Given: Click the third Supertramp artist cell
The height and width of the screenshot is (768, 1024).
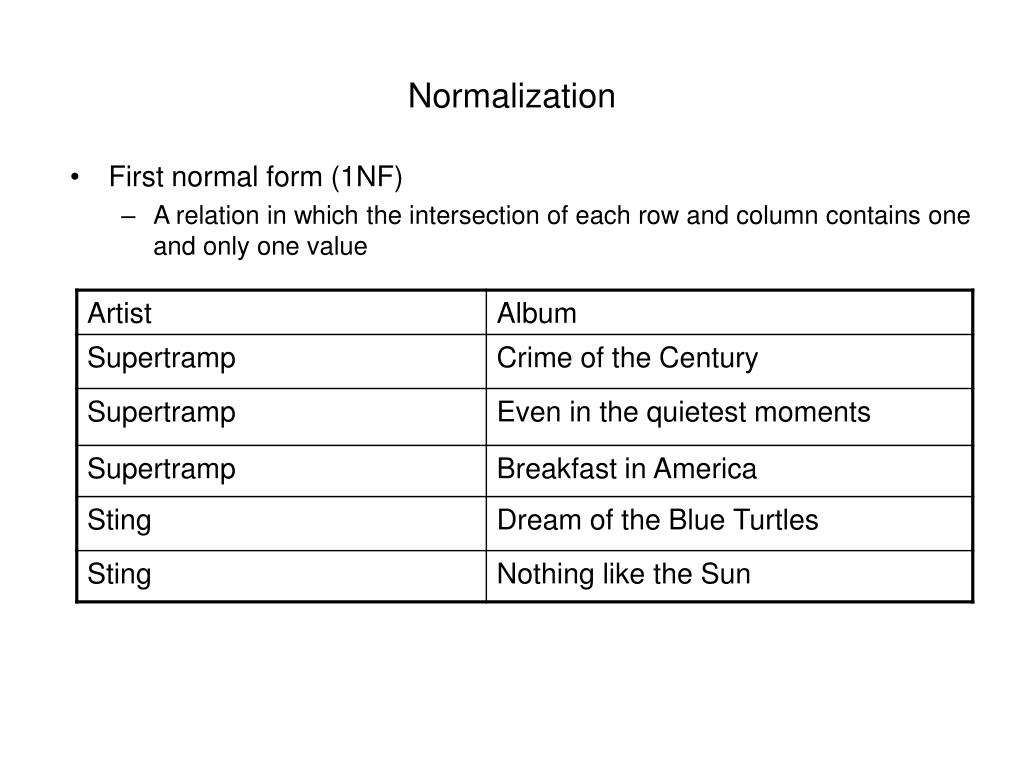Looking at the screenshot, I should (281, 471).
